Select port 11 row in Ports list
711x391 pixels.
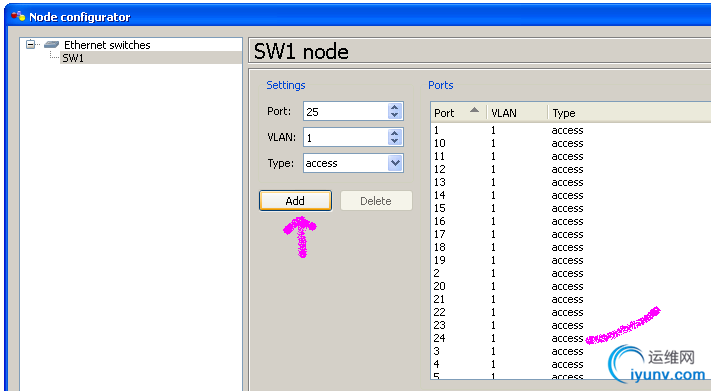click(571, 156)
